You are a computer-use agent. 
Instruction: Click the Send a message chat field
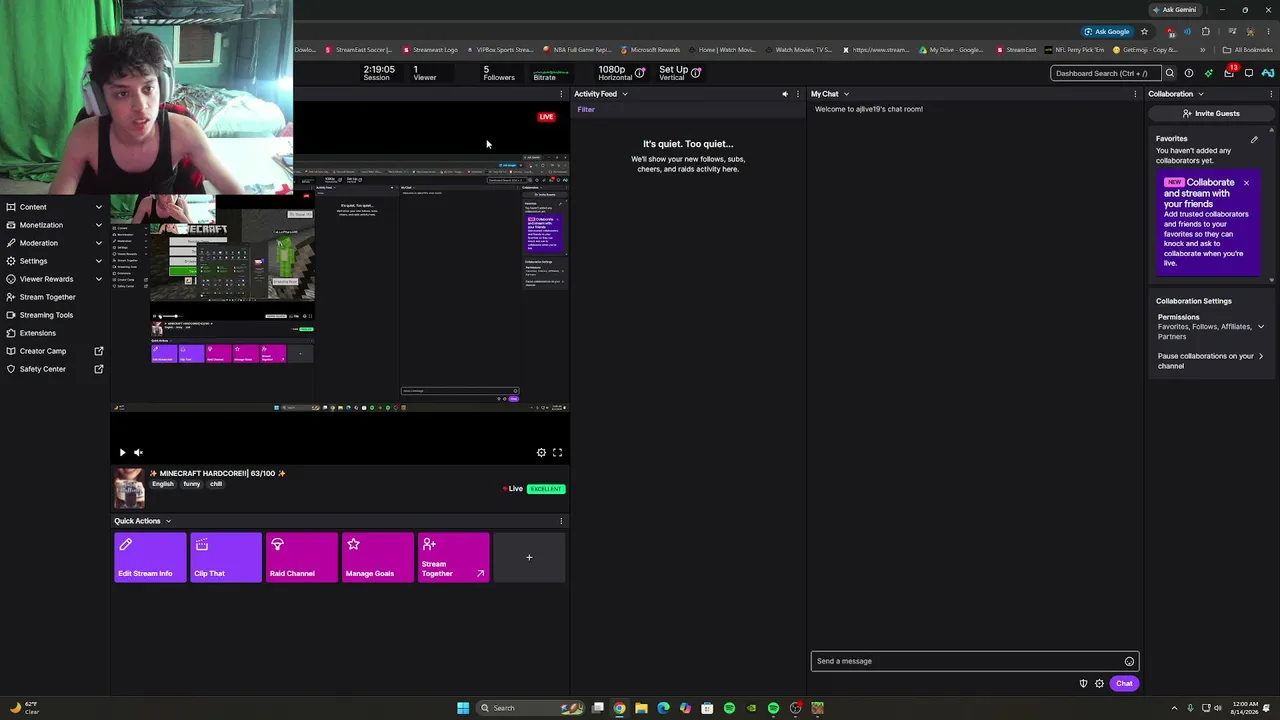tap(966, 661)
